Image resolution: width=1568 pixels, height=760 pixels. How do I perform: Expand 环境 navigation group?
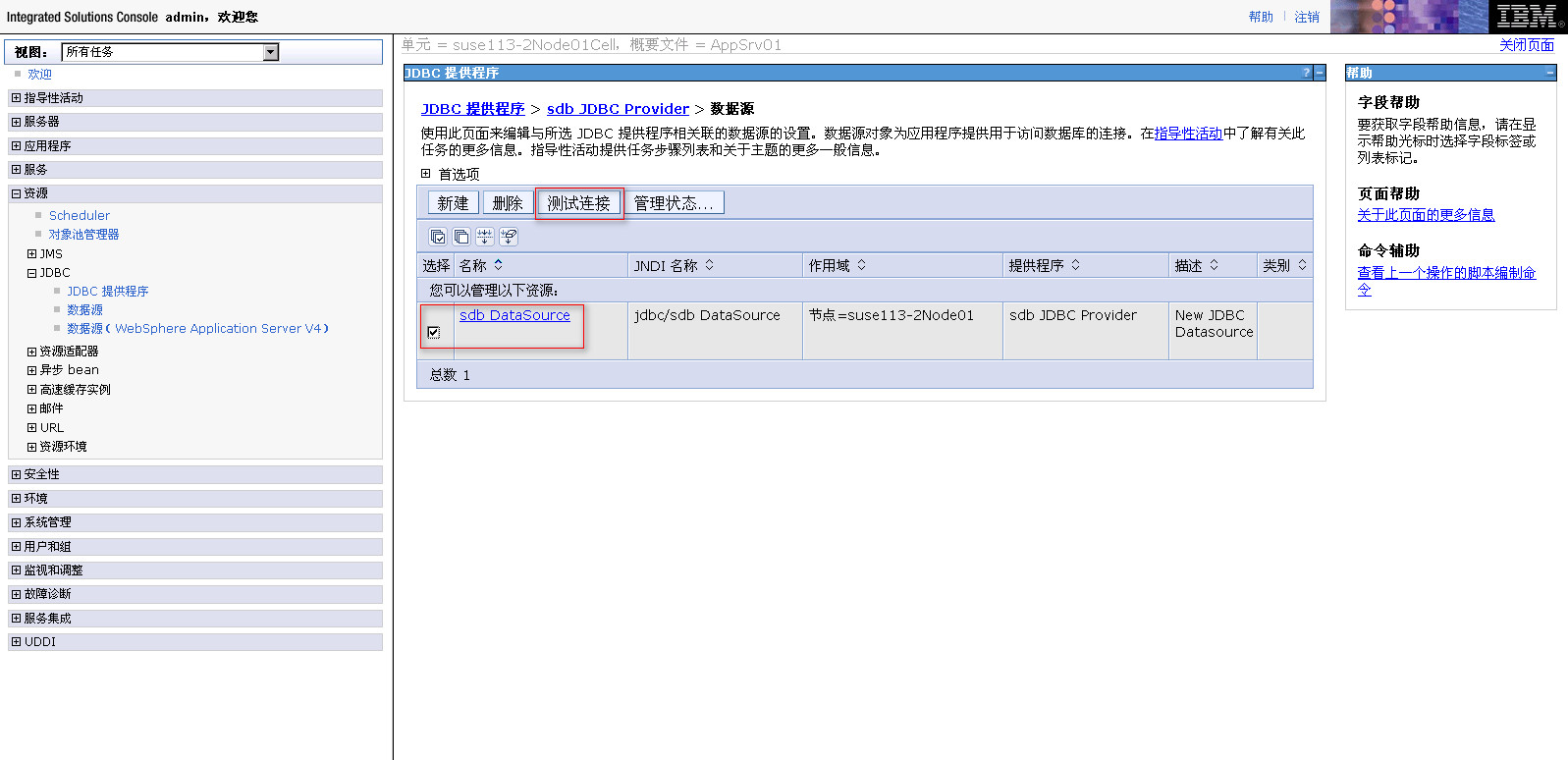point(16,499)
